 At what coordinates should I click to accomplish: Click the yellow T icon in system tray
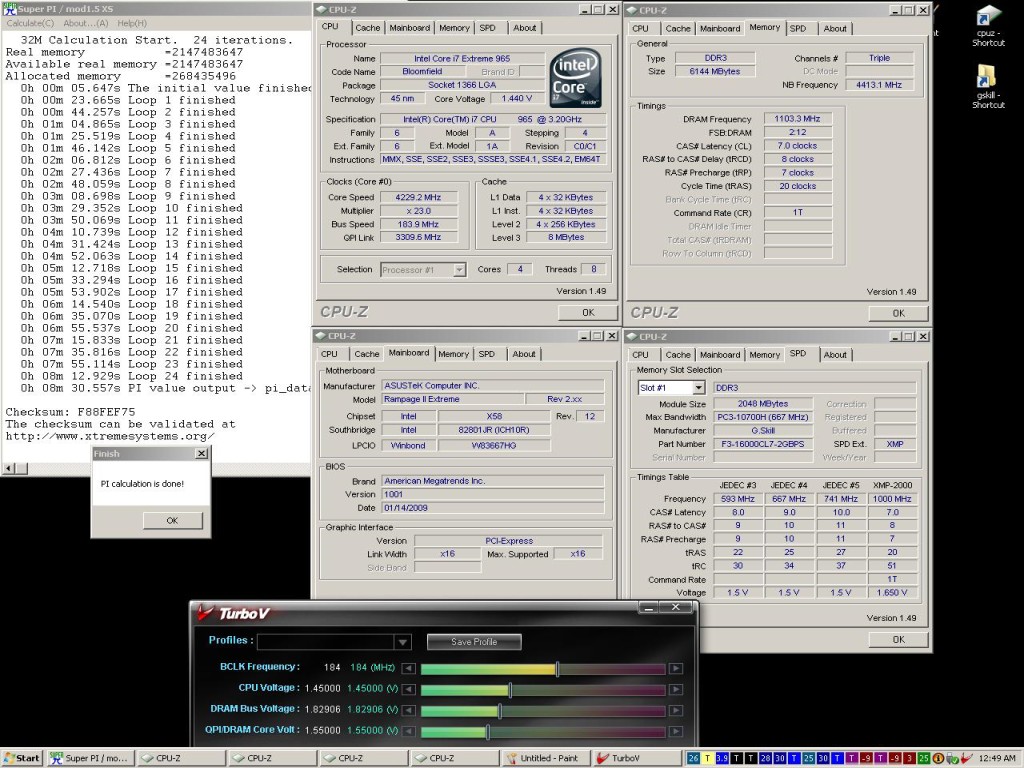707,758
